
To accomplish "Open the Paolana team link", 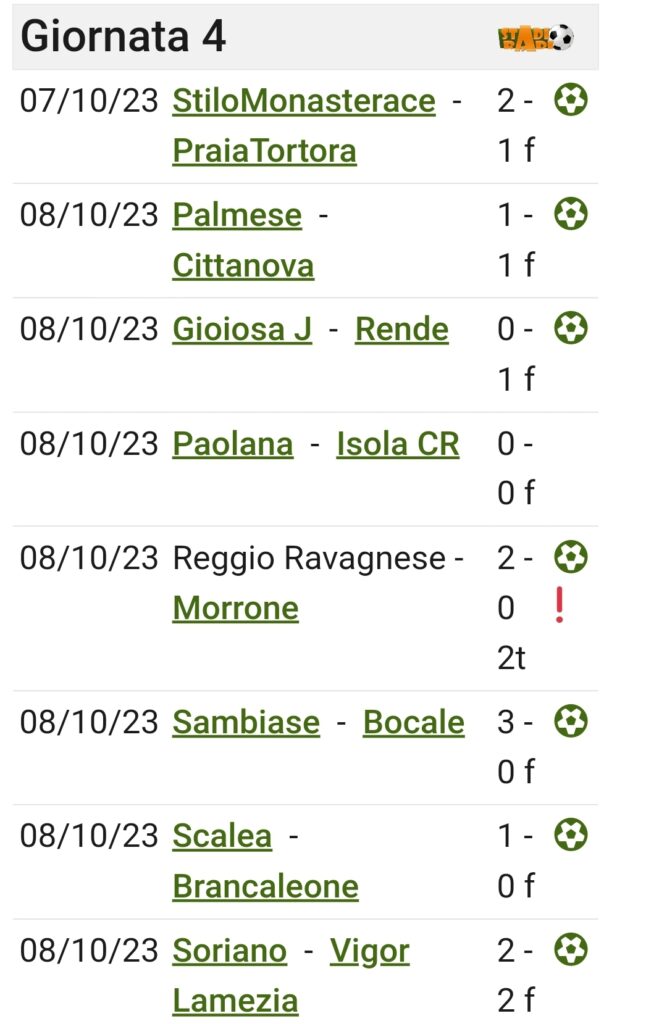I will (233, 444).
